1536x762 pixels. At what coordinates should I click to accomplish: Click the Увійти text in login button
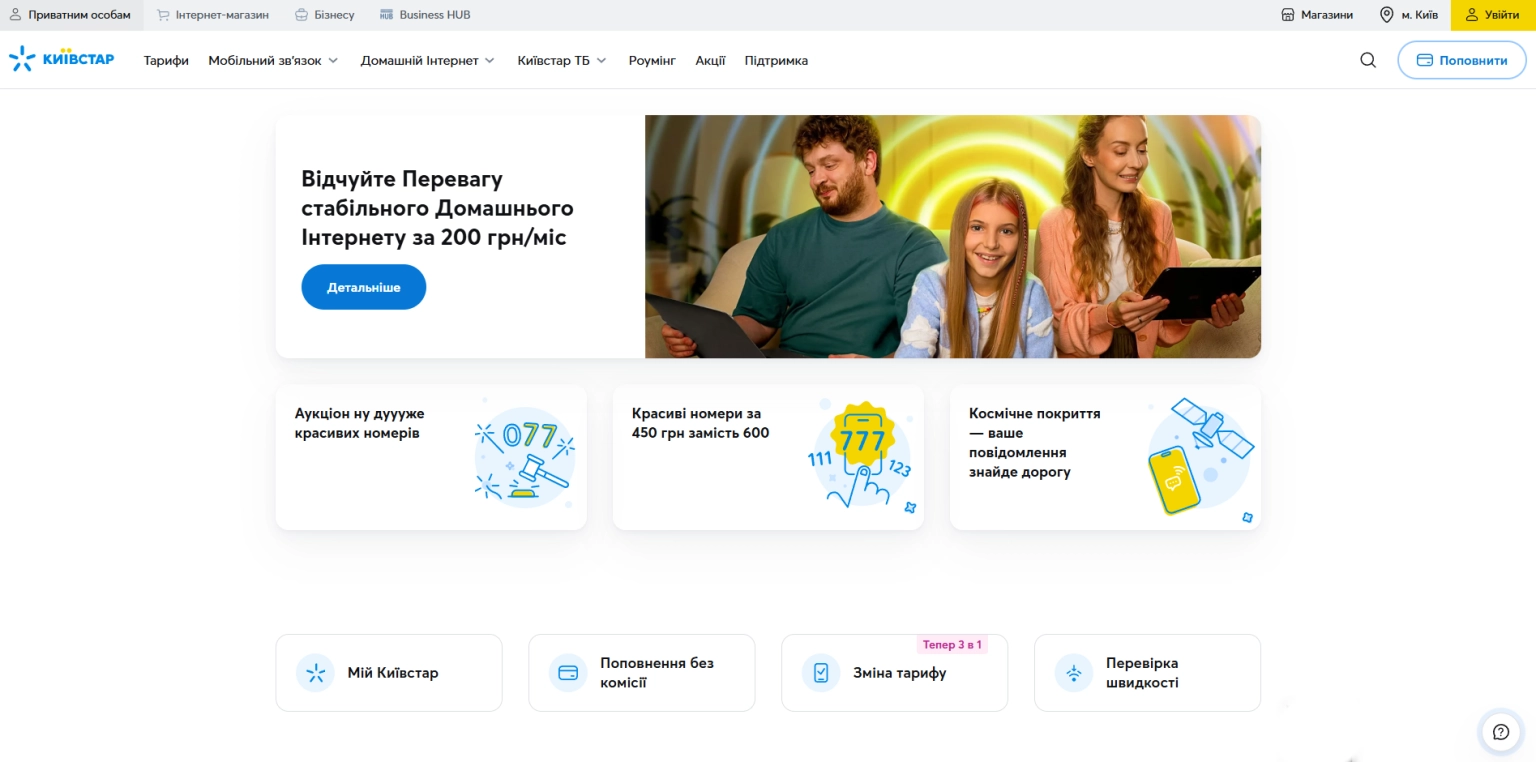1502,15
